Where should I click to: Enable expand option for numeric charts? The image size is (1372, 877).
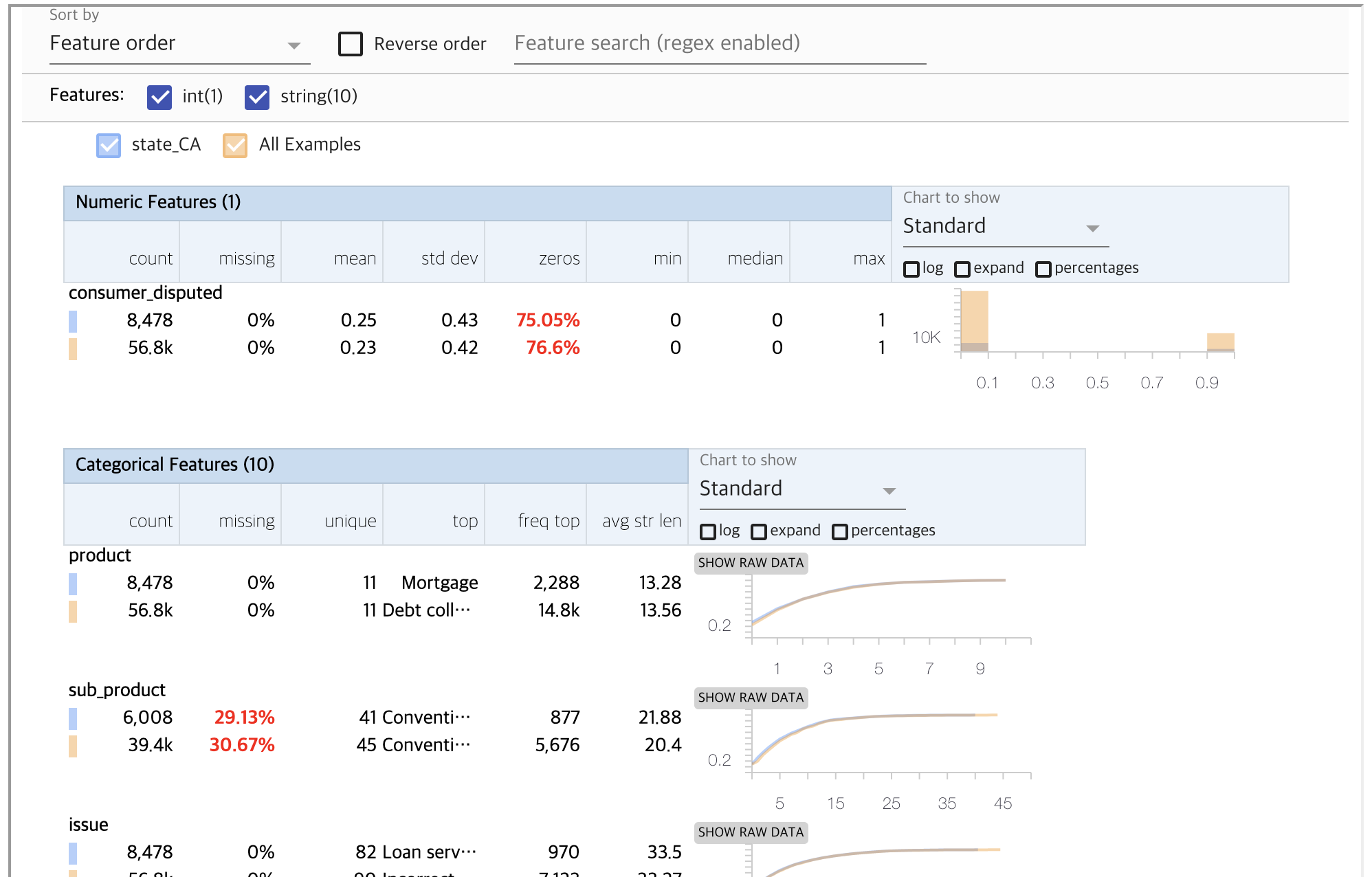[962, 269]
